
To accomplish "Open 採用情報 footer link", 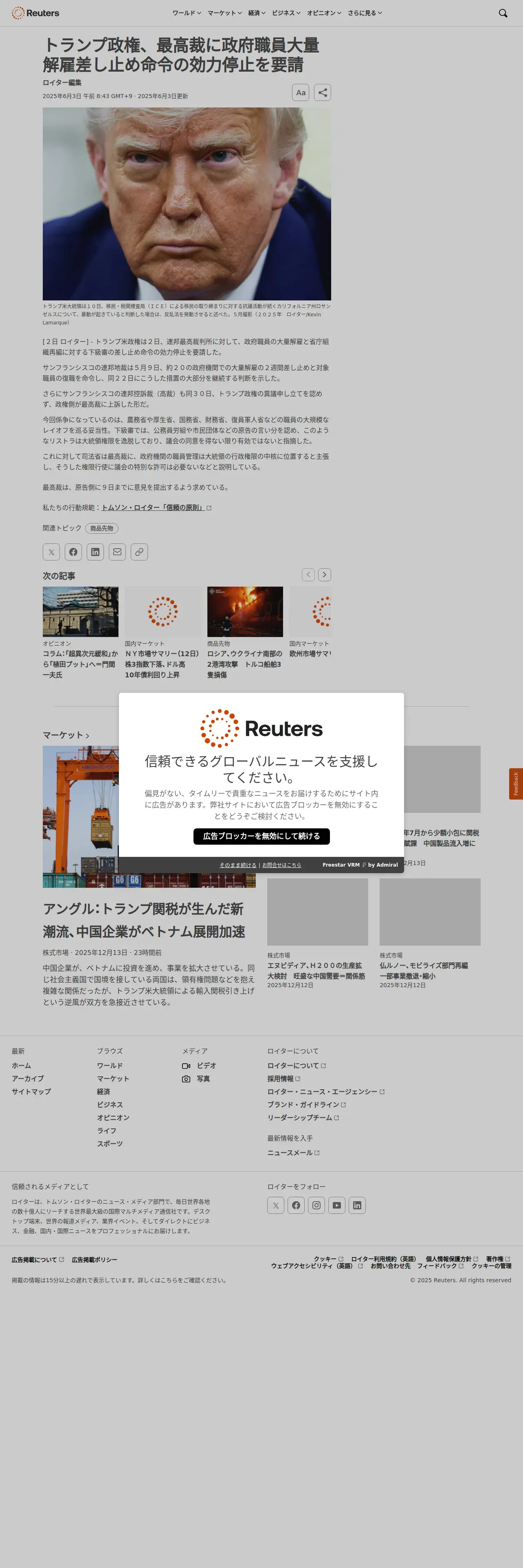I will [284, 1079].
